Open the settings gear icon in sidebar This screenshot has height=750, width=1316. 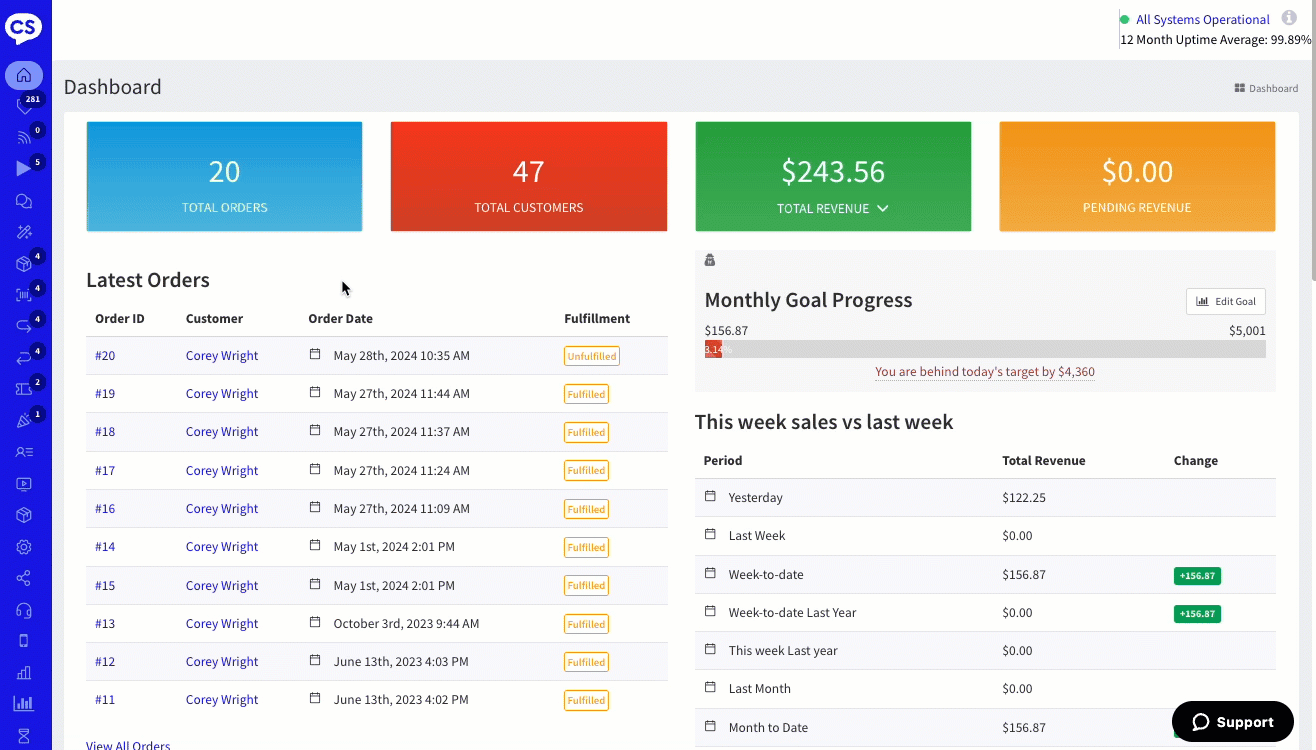point(24,547)
